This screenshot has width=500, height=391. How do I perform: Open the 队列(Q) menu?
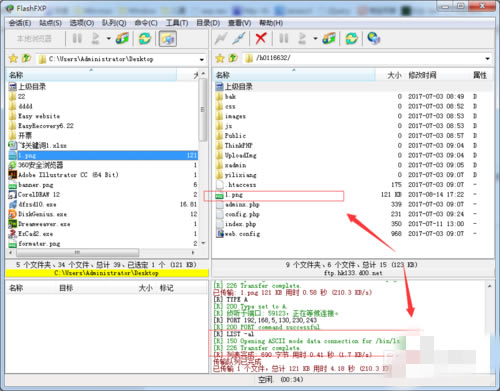(x=114, y=23)
